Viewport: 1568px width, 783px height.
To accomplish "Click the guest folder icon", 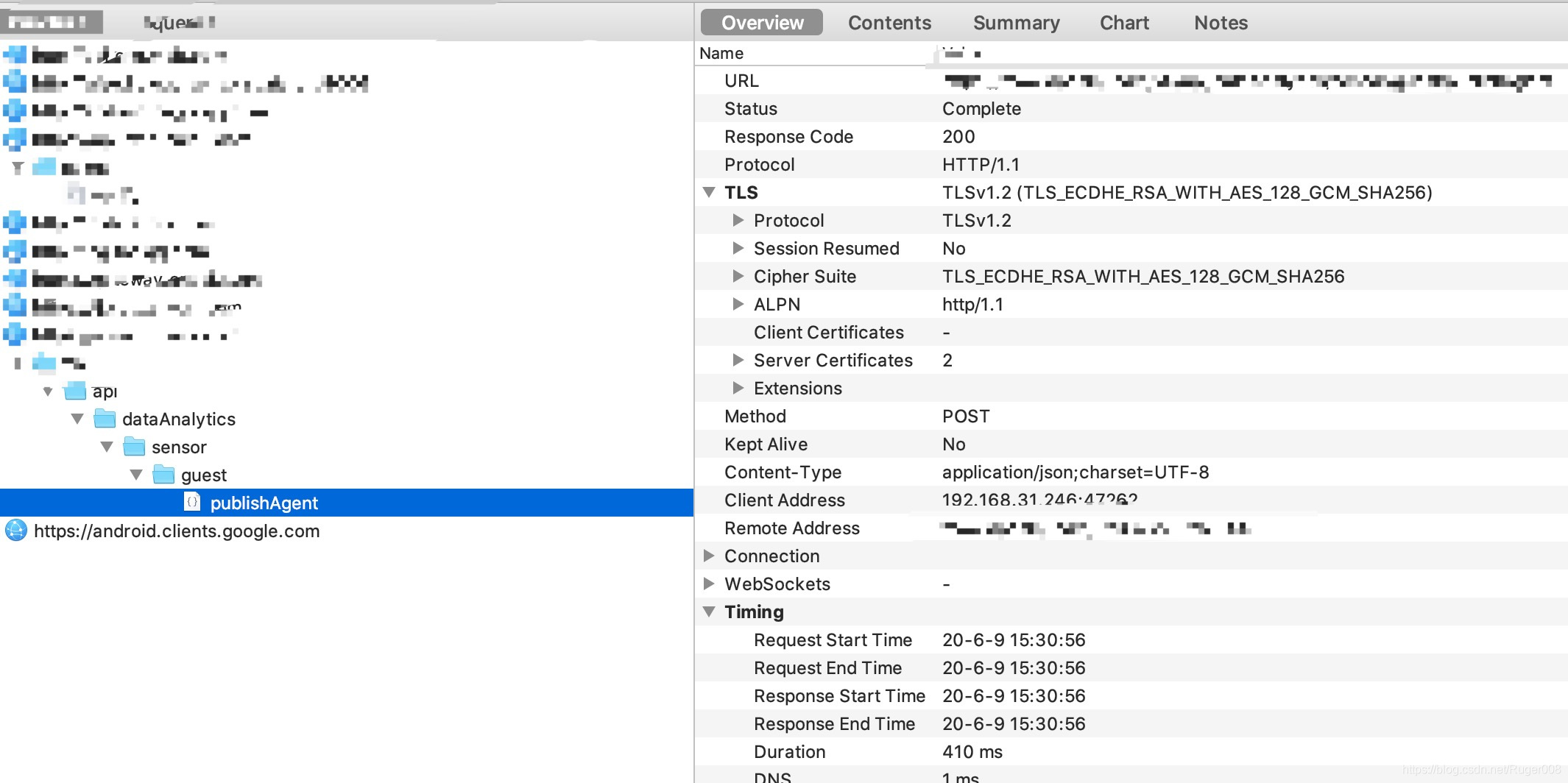I will coord(163,475).
